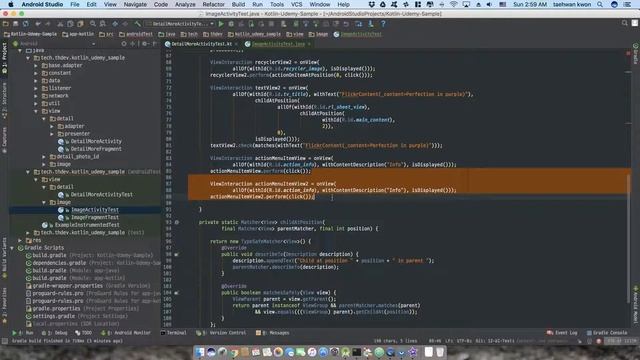Open the Gradle Console panel
This screenshot has width=640, height=360.
coord(607,333)
